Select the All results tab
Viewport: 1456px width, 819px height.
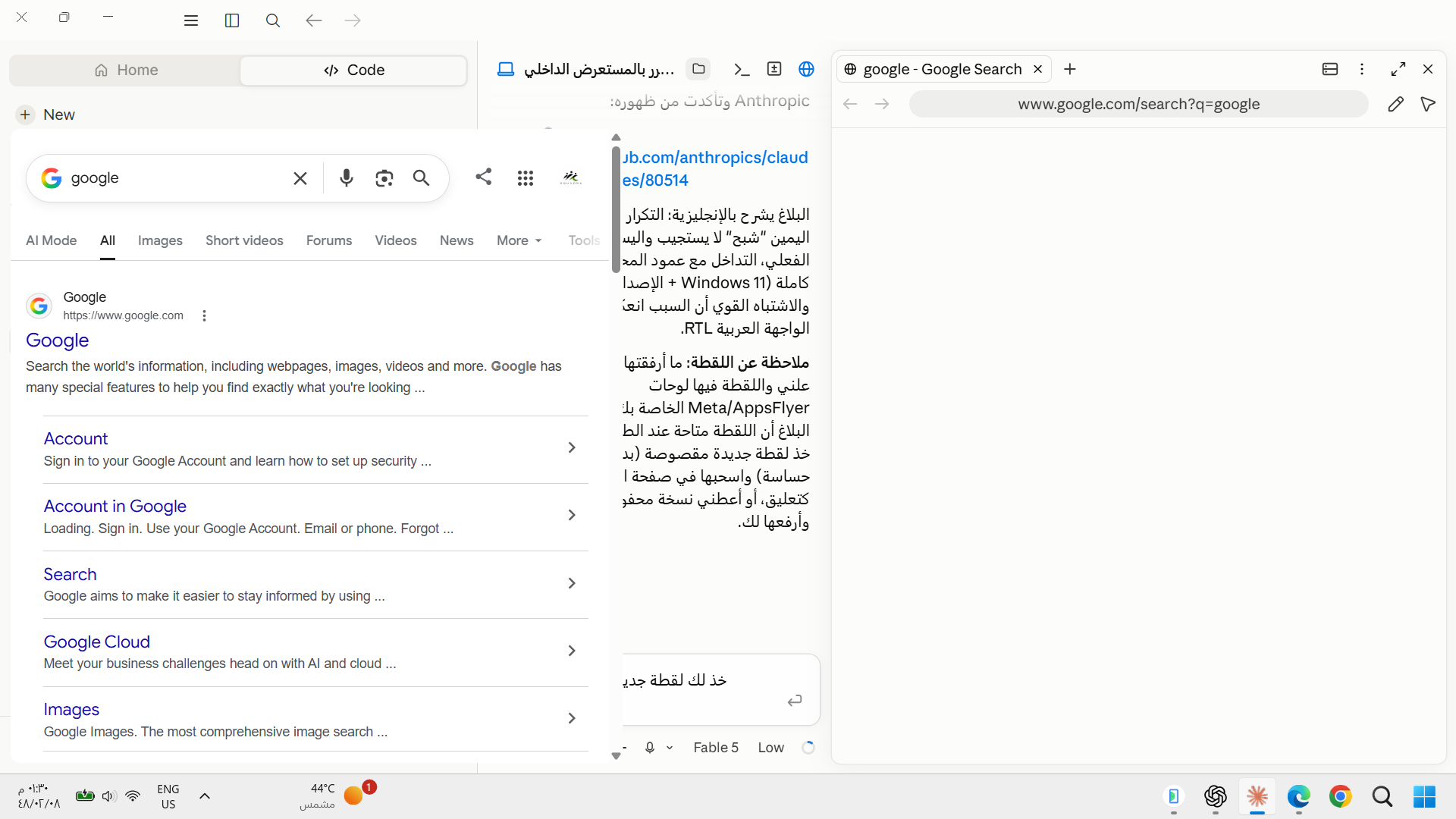108,240
